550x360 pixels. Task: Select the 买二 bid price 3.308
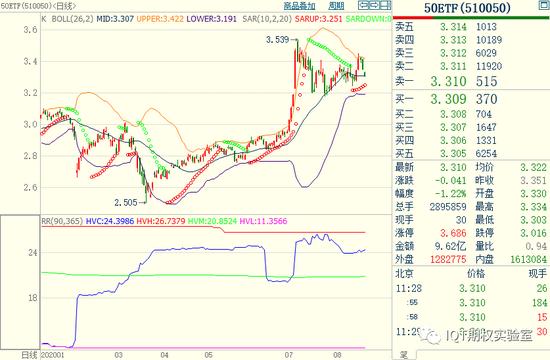coord(453,114)
